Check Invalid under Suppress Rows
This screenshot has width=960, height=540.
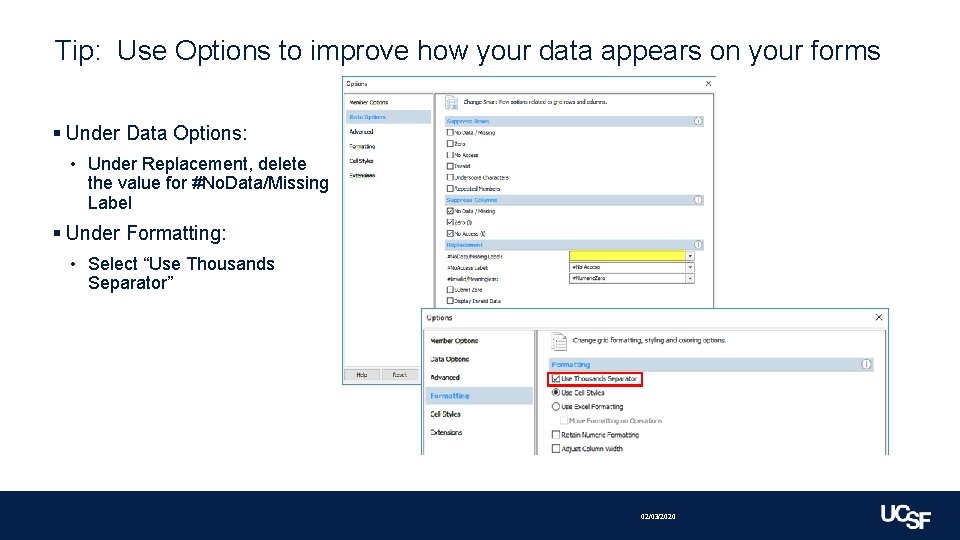click(450, 166)
